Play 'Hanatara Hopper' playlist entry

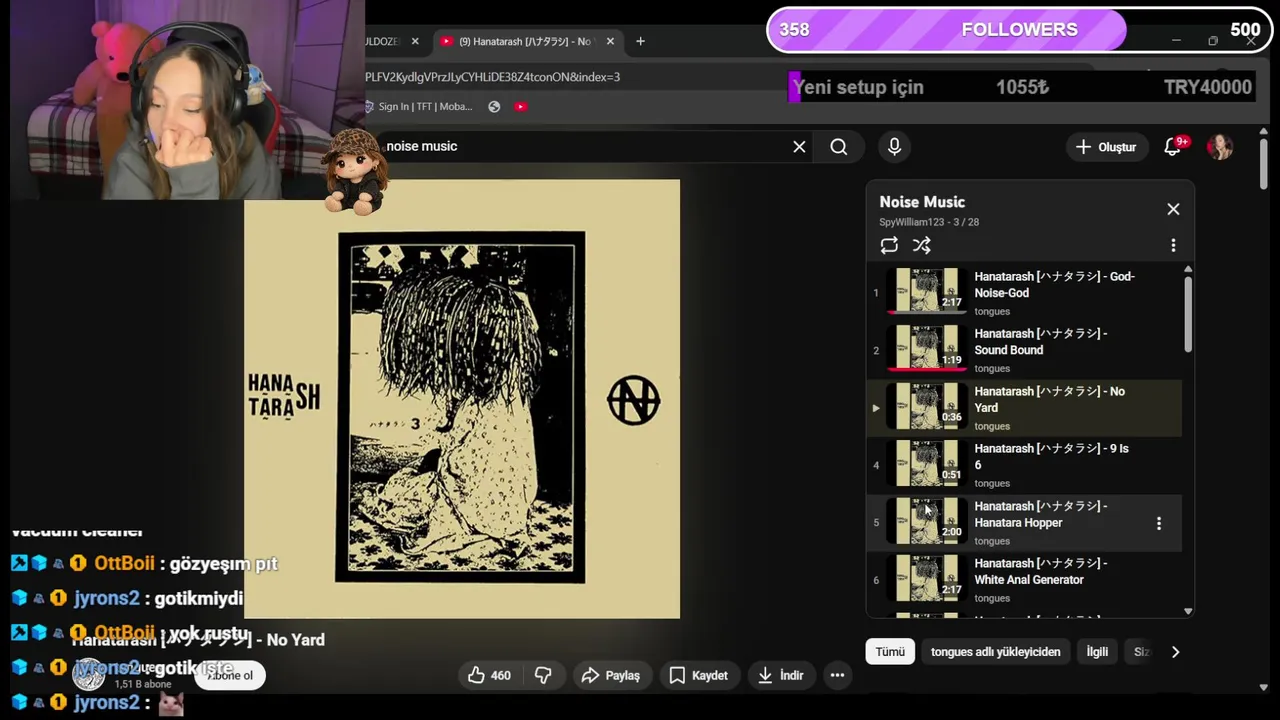pyautogui.click(x=1024, y=523)
